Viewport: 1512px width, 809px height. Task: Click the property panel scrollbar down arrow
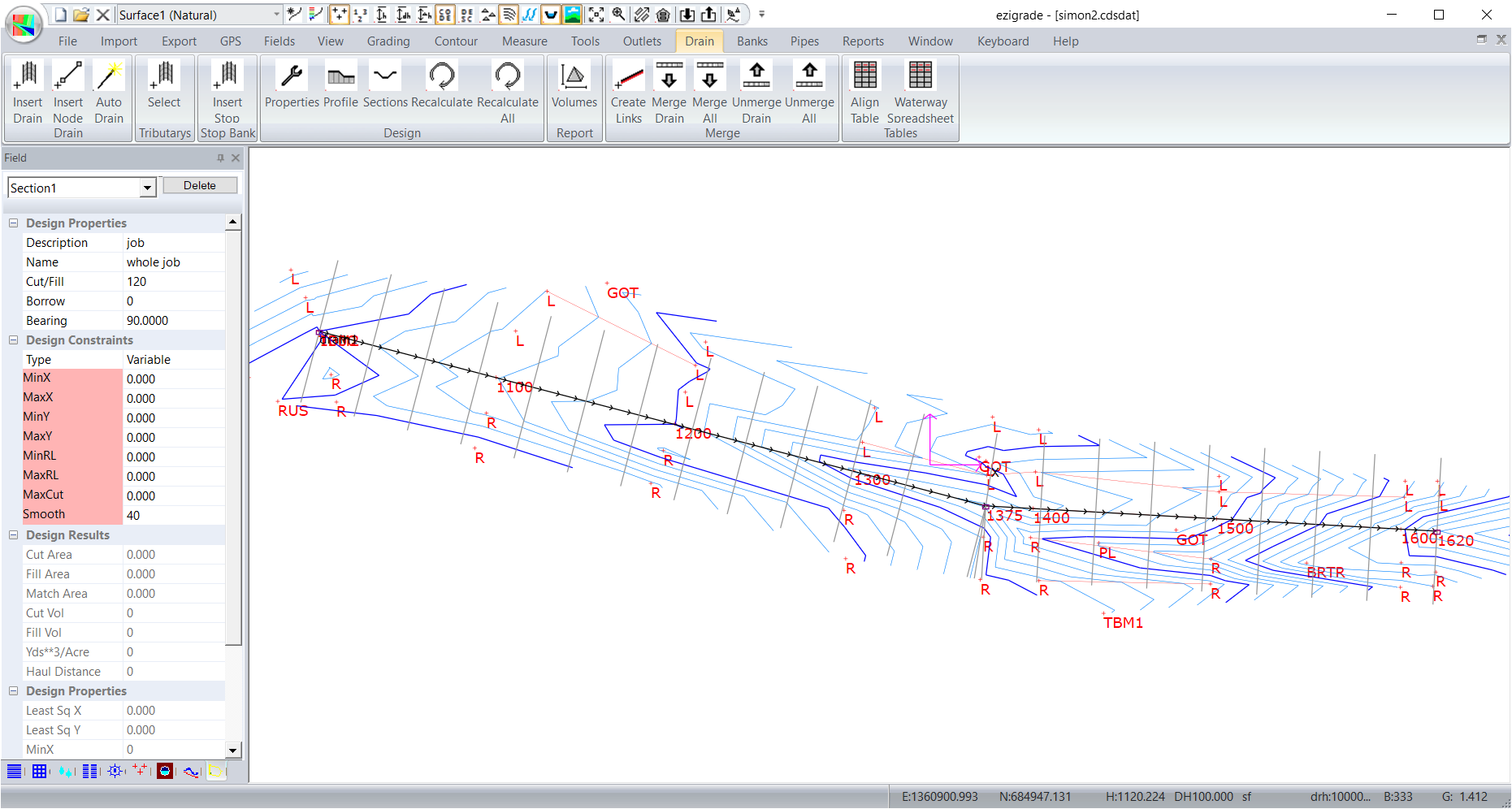[233, 751]
